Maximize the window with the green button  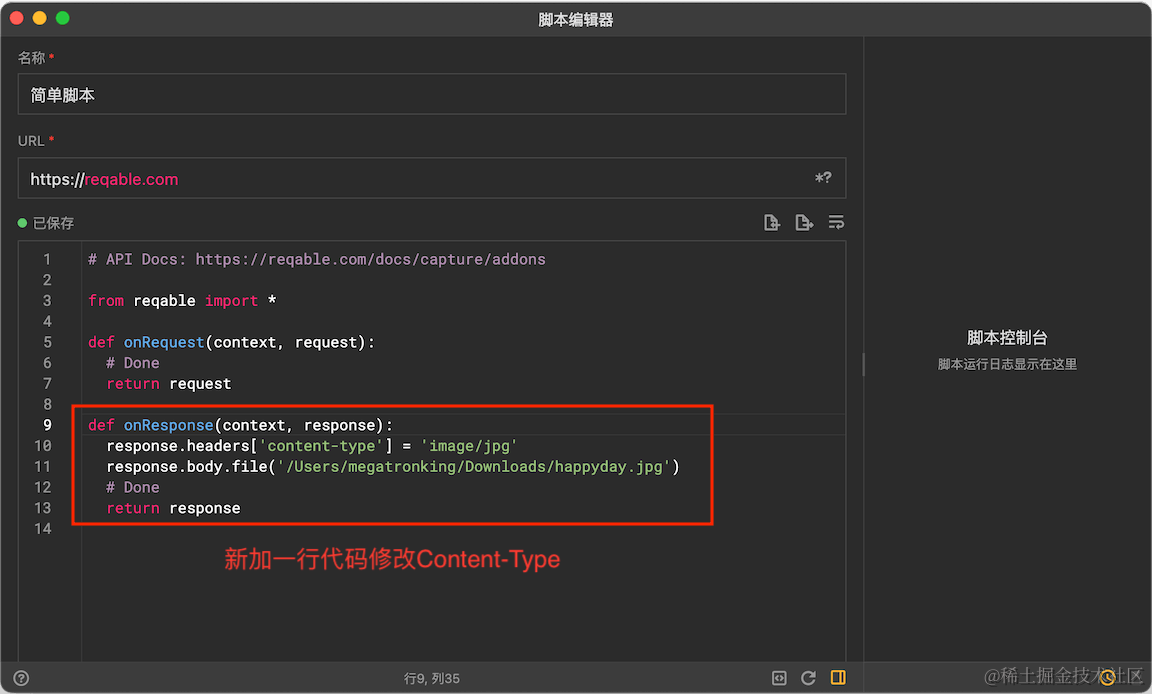coord(62,18)
